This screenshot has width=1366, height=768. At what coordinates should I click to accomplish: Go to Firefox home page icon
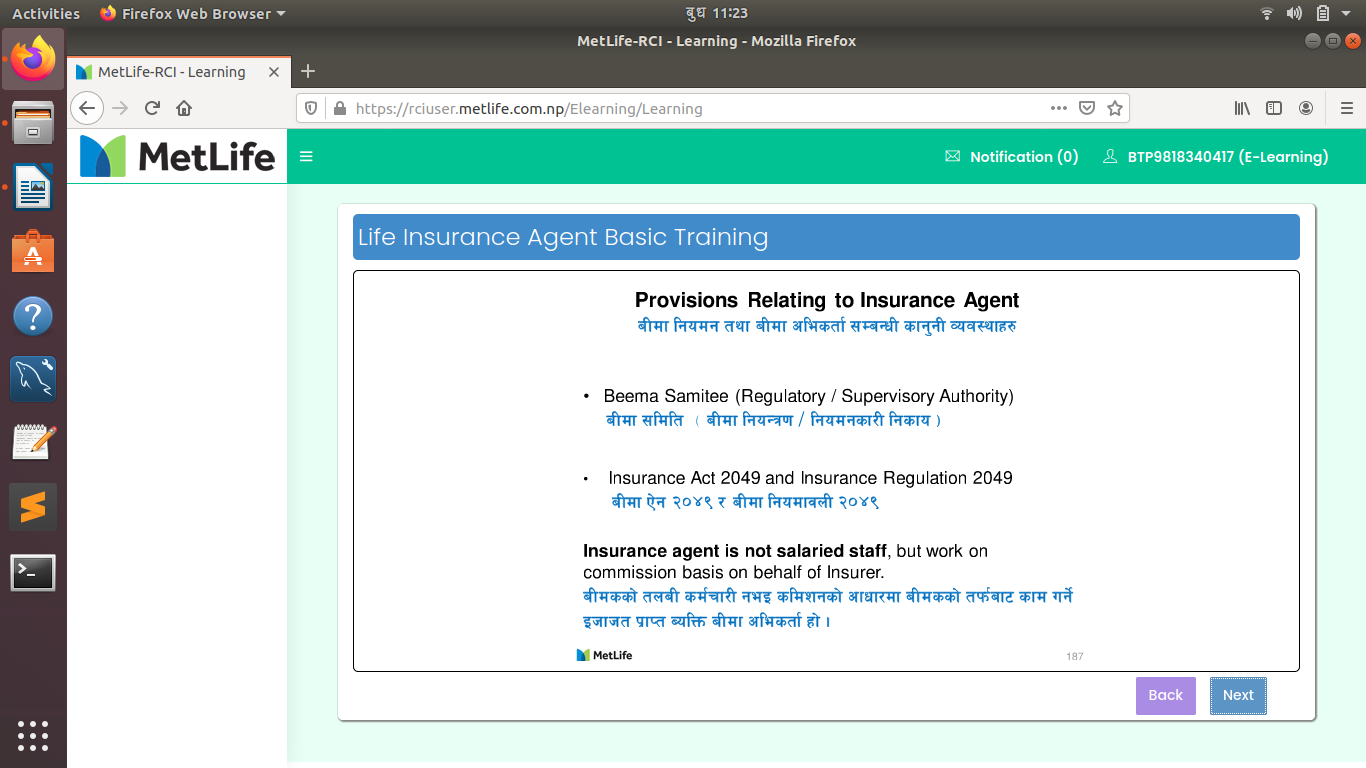(x=184, y=108)
